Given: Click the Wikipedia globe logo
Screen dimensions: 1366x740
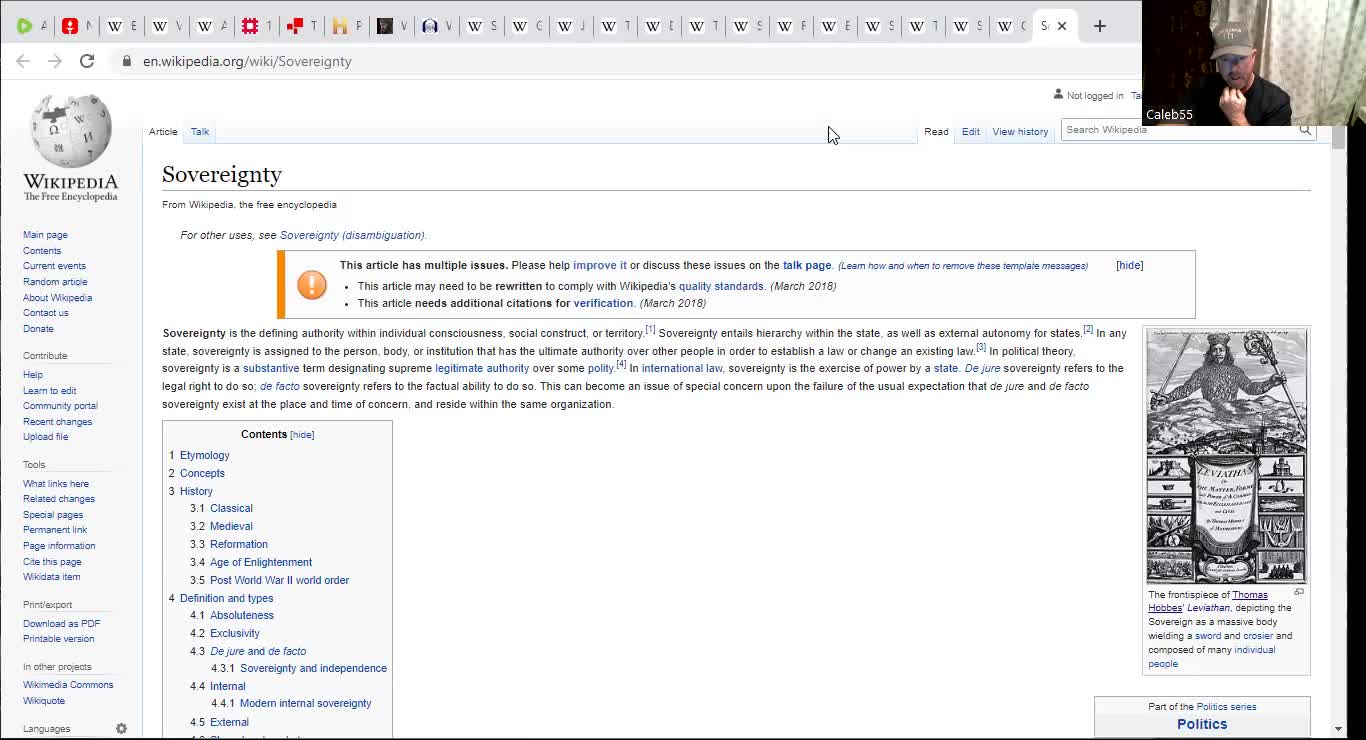Looking at the screenshot, I should tap(70, 131).
